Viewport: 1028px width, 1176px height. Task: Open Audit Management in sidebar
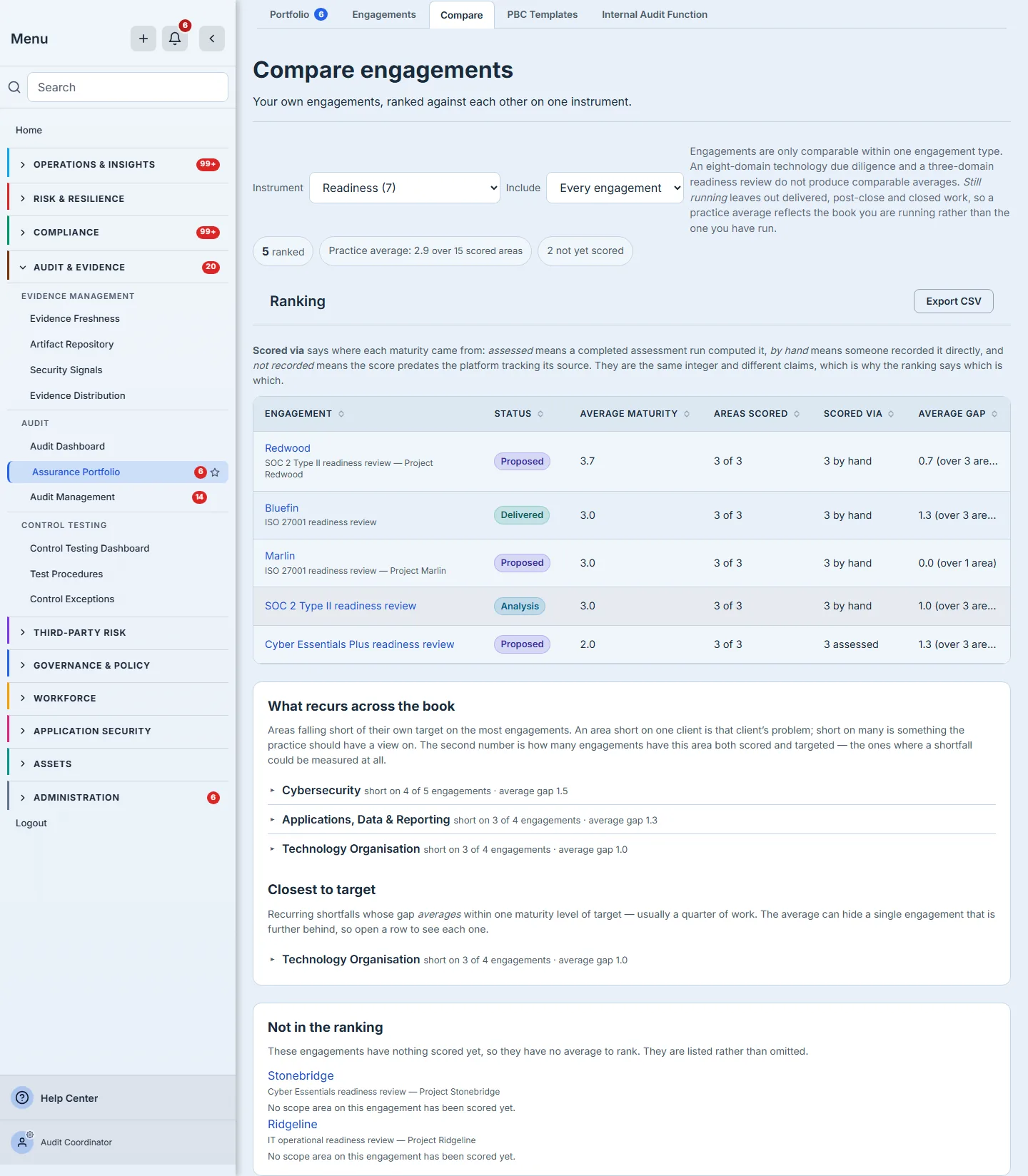[x=72, y=497]
